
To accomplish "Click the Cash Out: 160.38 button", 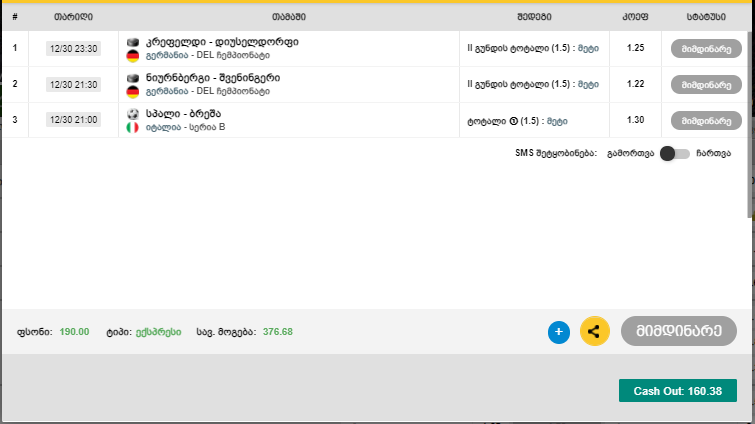I will tap(677, 391).
